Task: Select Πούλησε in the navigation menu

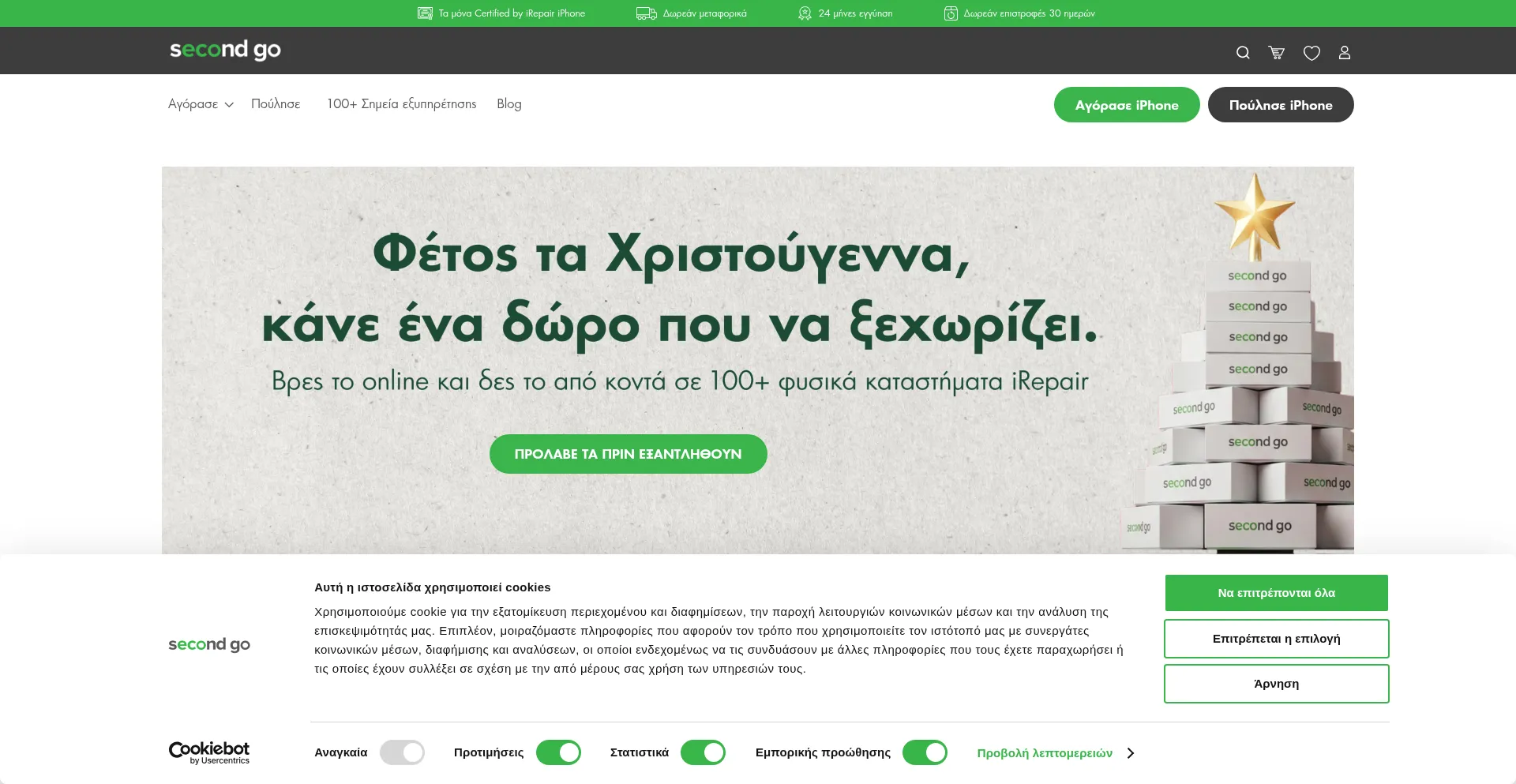Action: [x=276, y=103]
